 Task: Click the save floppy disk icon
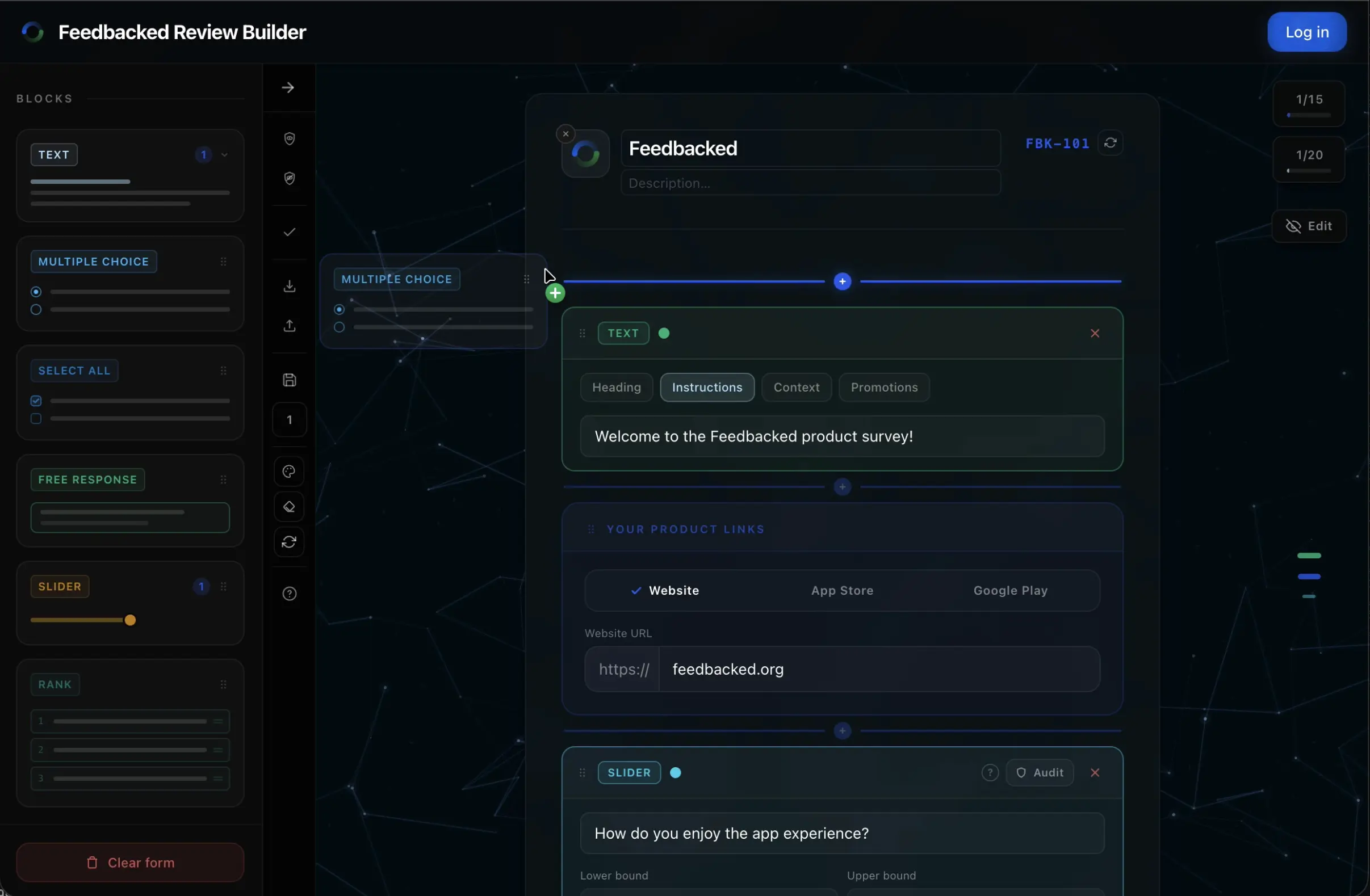(290, 380)
